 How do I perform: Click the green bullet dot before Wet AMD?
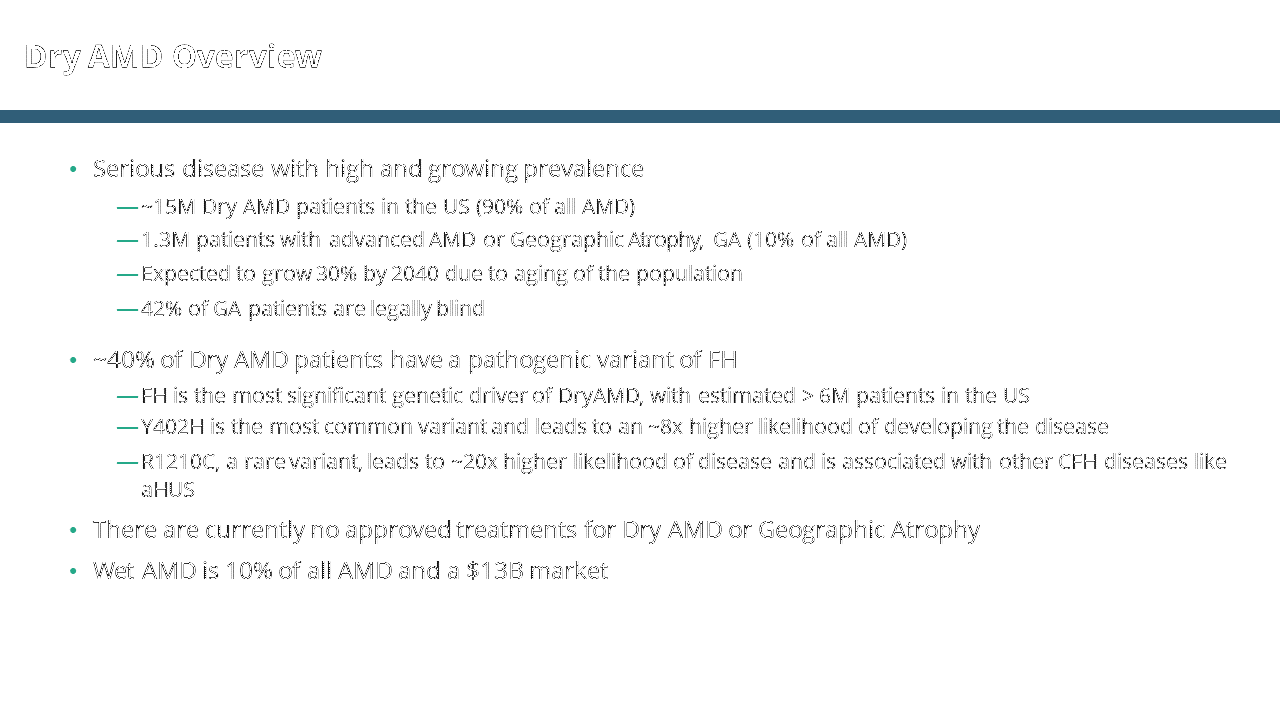pyautogui.click(x=73, y=572)
